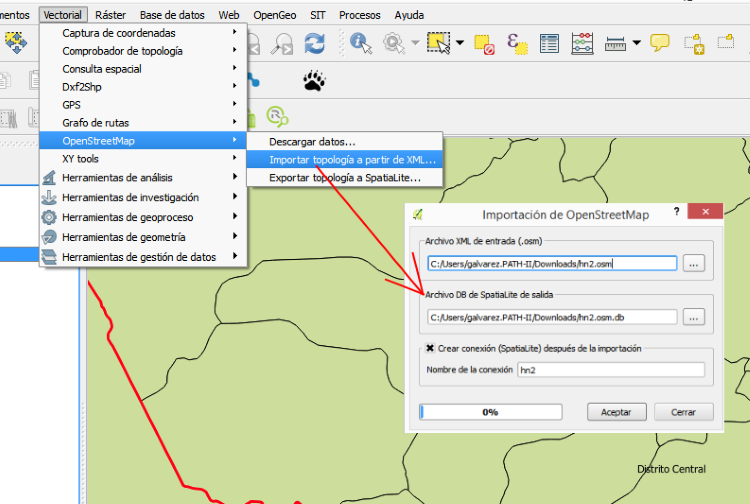Click the black paw print plugin icon

[x=313, y=80]
